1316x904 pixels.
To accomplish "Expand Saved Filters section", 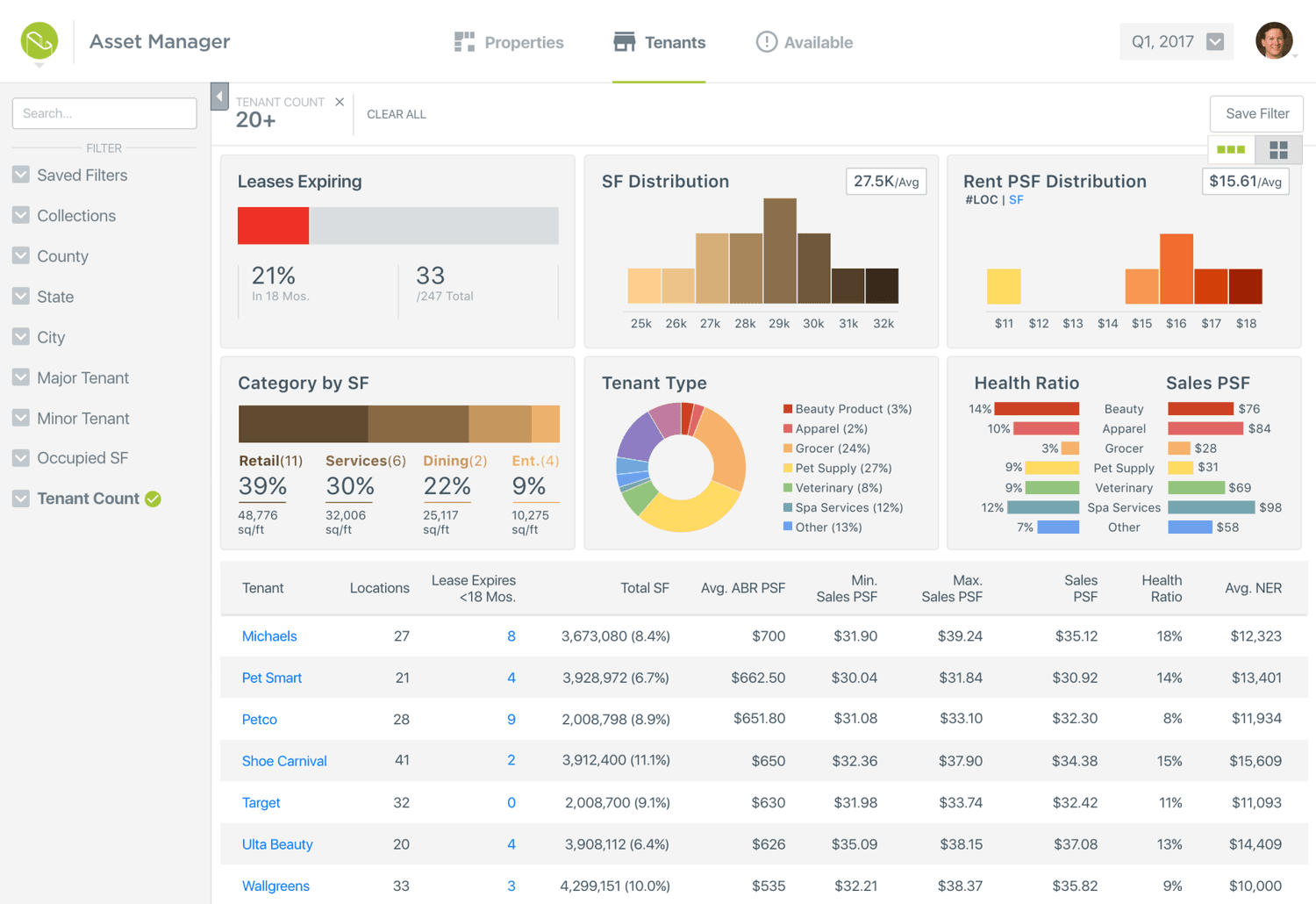I will 70,175.
